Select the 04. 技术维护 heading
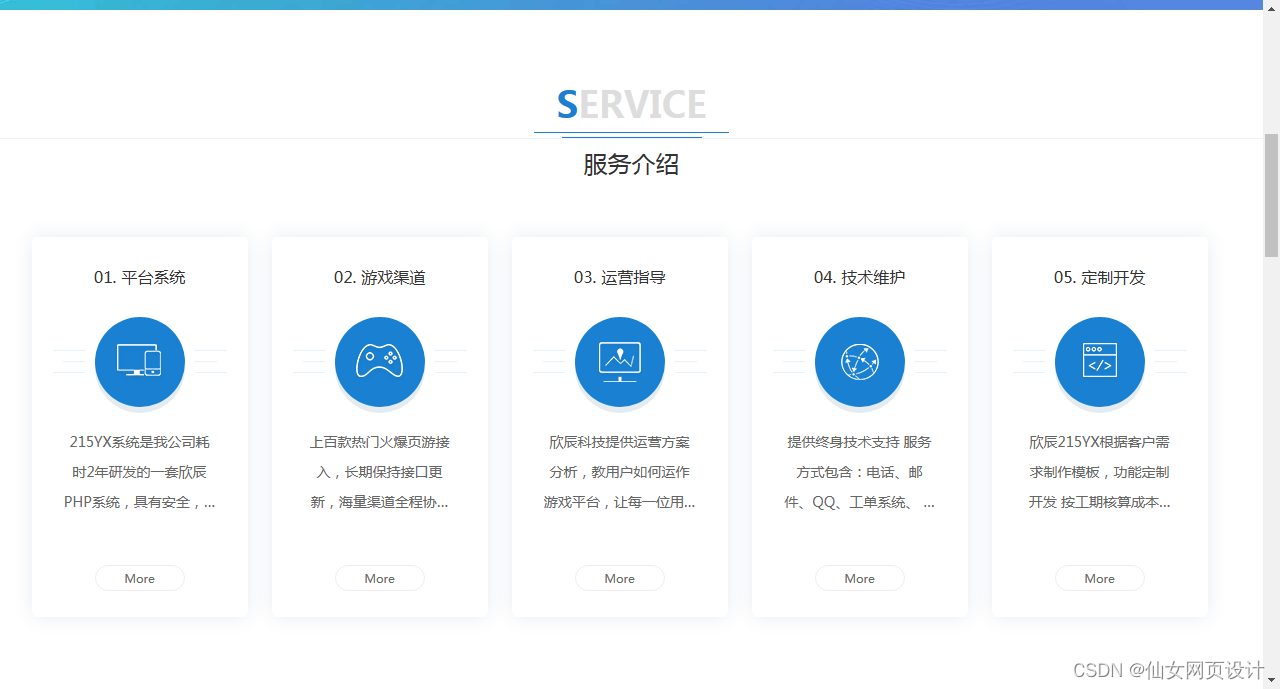This screenshot has width=1280, height=689. pos(860,277)
